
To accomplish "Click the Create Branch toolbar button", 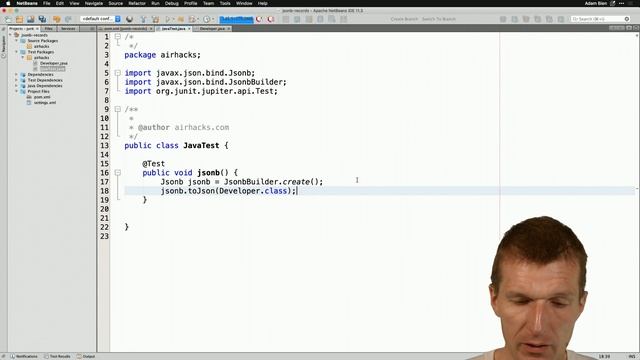I will [404, 19].
